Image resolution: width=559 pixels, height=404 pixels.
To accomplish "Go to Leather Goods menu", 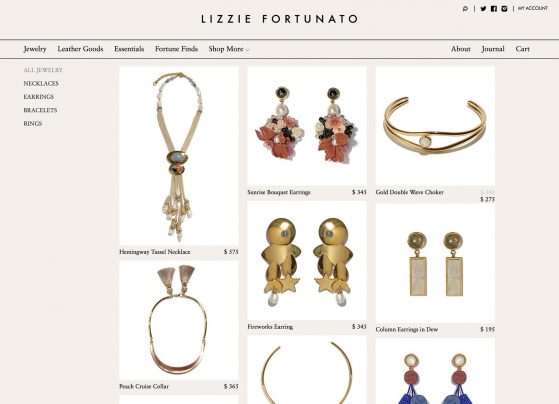I will [80, 49].
